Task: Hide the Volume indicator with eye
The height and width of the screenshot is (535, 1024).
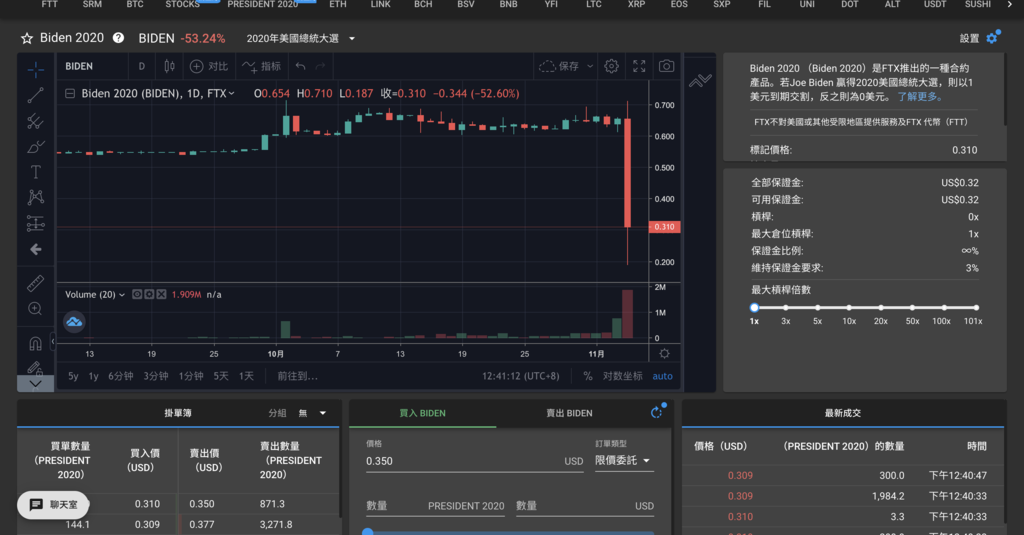Action: (137, 295)
